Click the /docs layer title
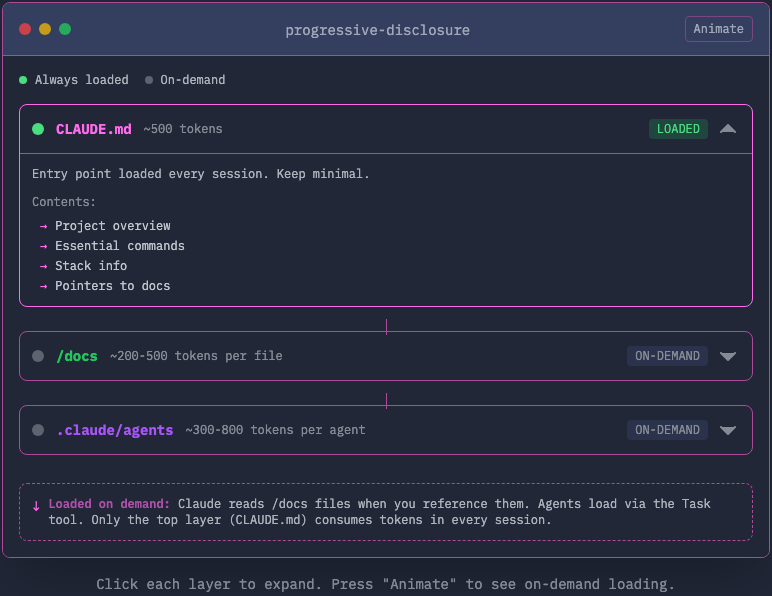Viewport: 772px width, 596px height. point(77,356)
